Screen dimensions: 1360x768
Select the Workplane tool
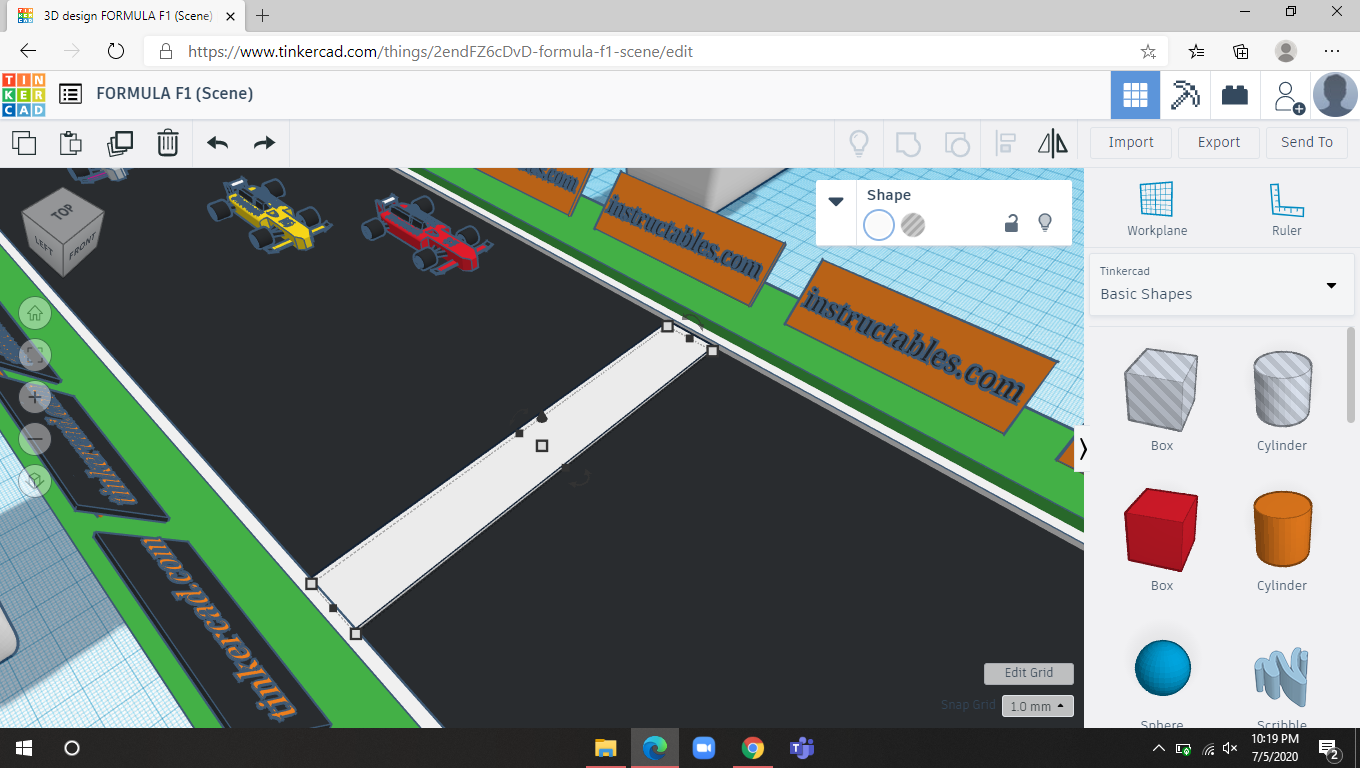pyautogui.click(x=1157, y=205)
